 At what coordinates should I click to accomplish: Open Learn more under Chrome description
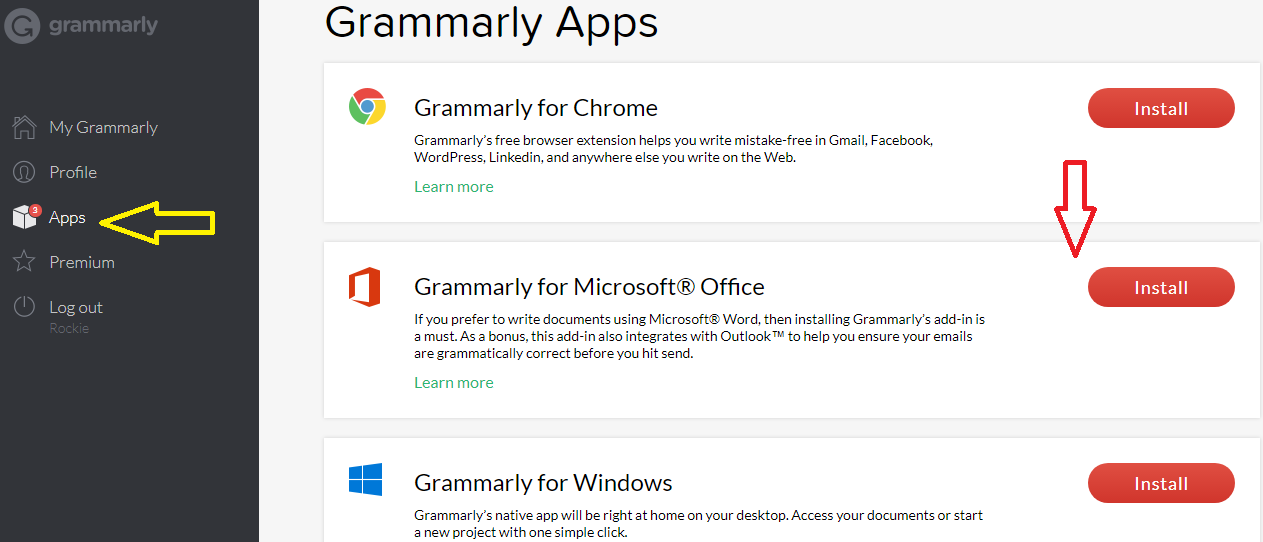454,186
